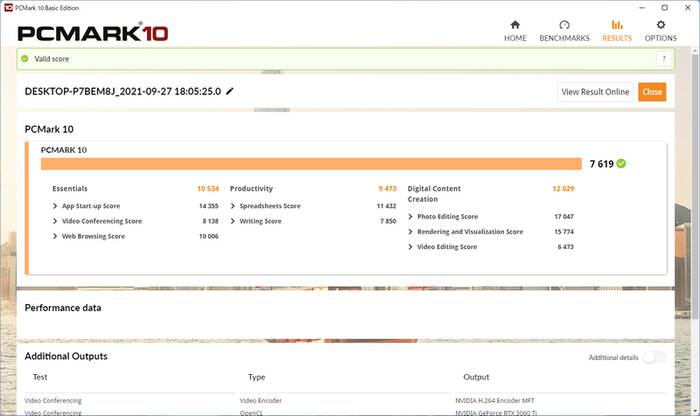Click the green check next to 7 619

point(621,164)
